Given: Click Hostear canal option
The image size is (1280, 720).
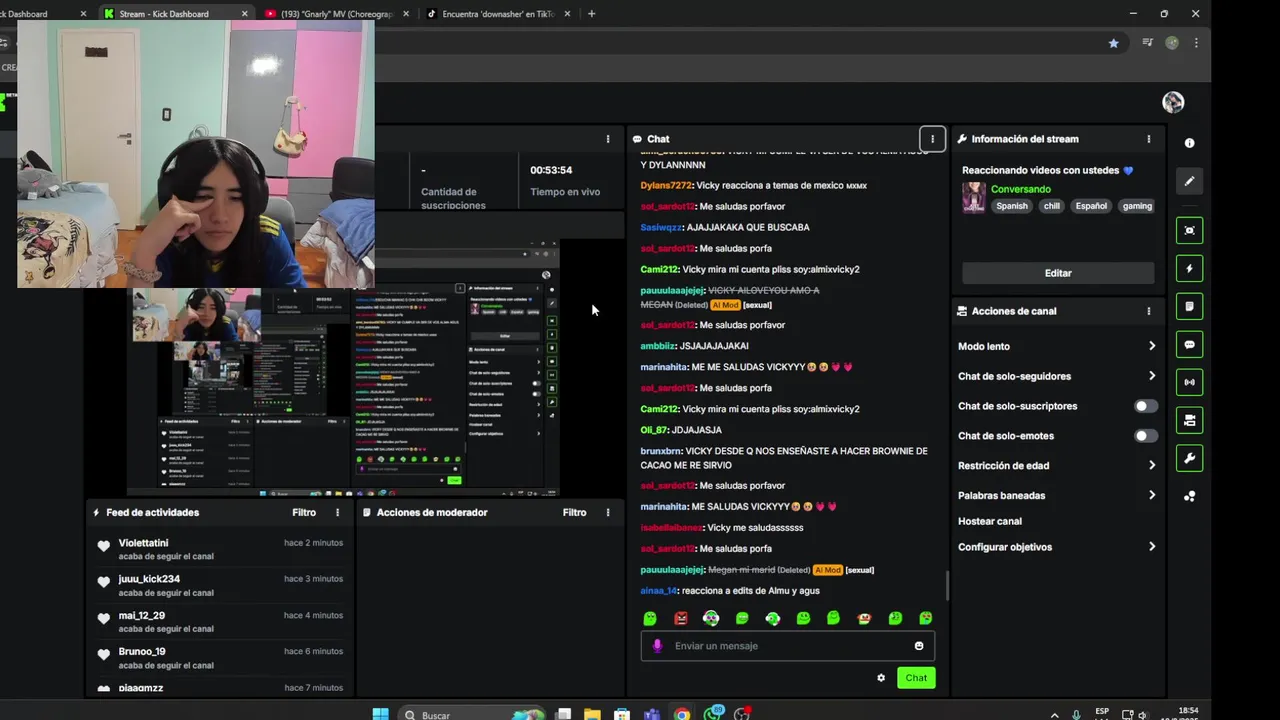Looking at the screenshot, I should coord(990,521).
